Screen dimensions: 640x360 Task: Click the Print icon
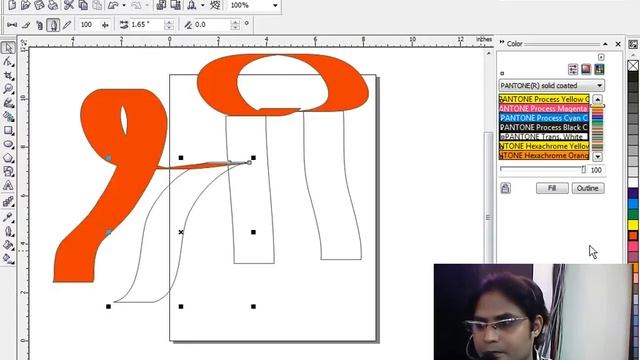pyautogui.click(x=53, y=5)
